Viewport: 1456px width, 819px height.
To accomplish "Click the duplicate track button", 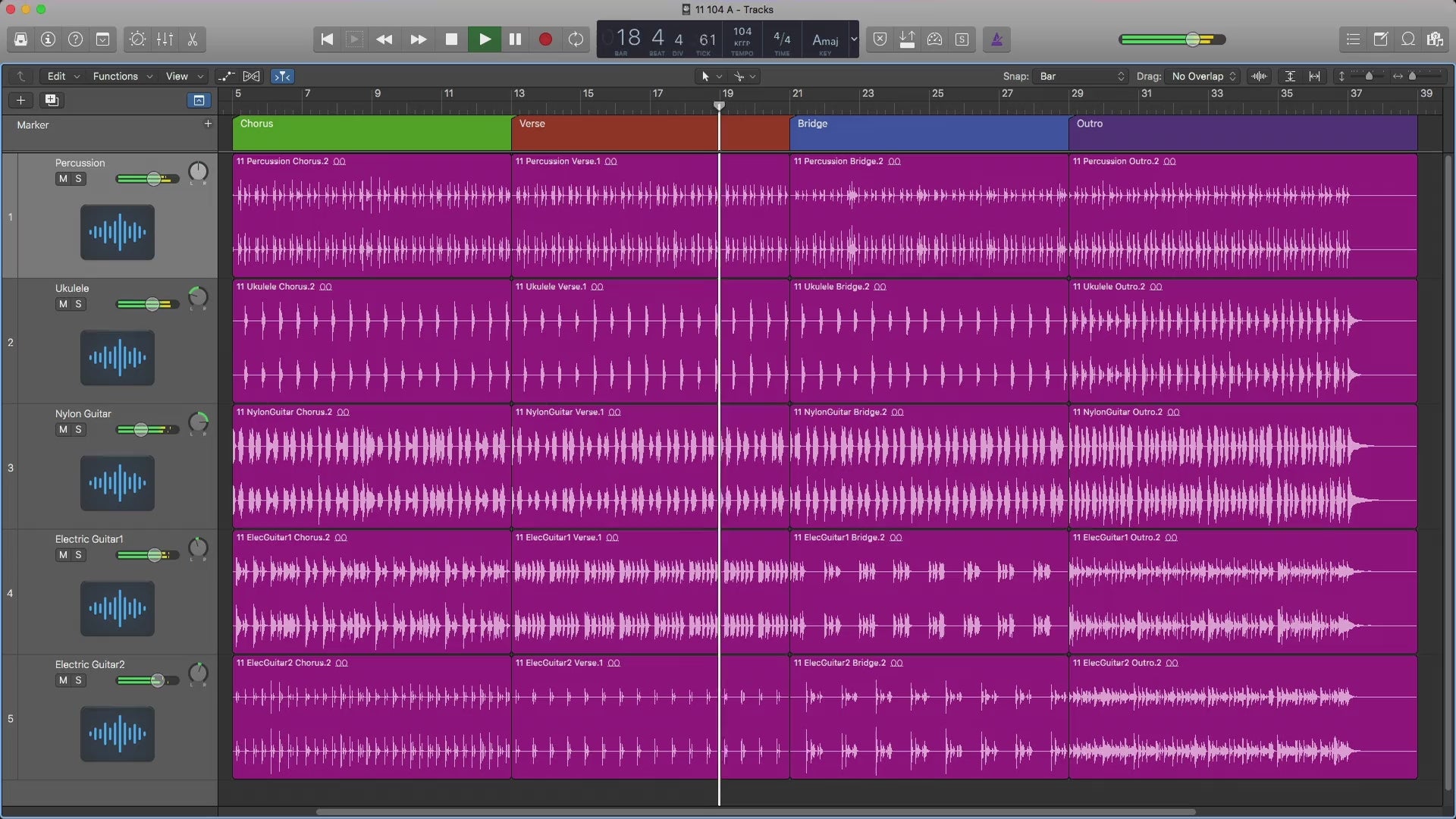I will coord(52,100).
